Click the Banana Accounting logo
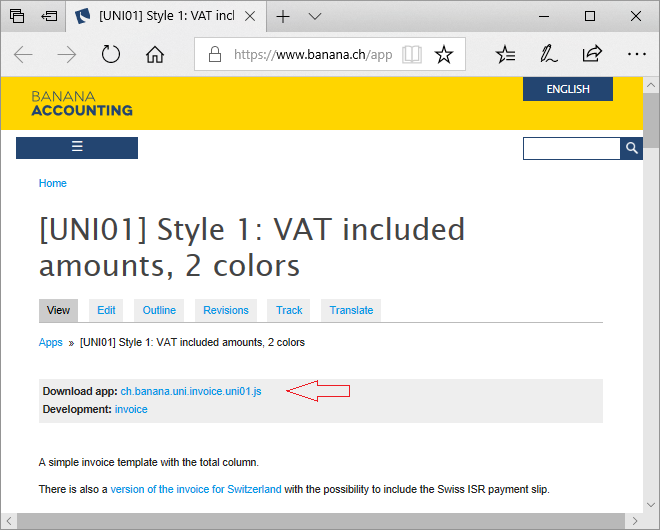This screenshot has width=660, height=530. click(x=82, y=103)
